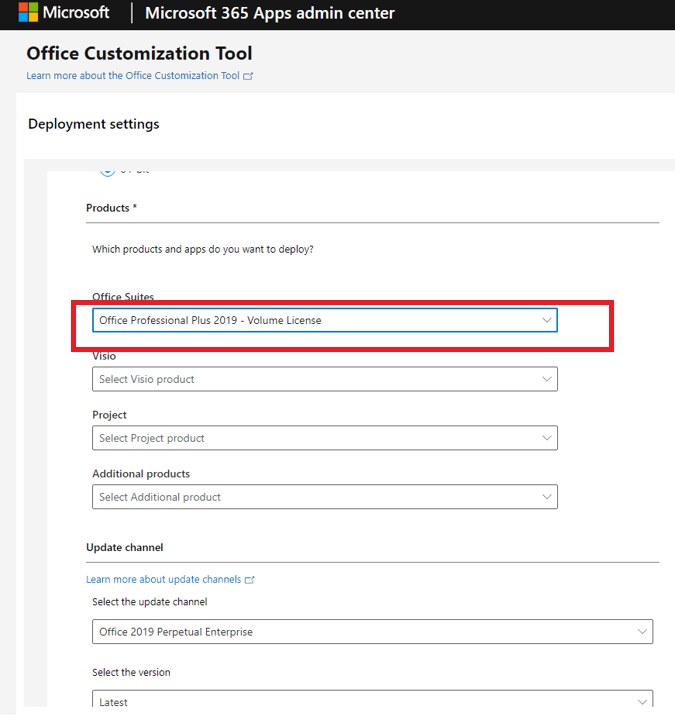Click the Products section heading
This screenshot has width=675, height=720.
[111, 208]
